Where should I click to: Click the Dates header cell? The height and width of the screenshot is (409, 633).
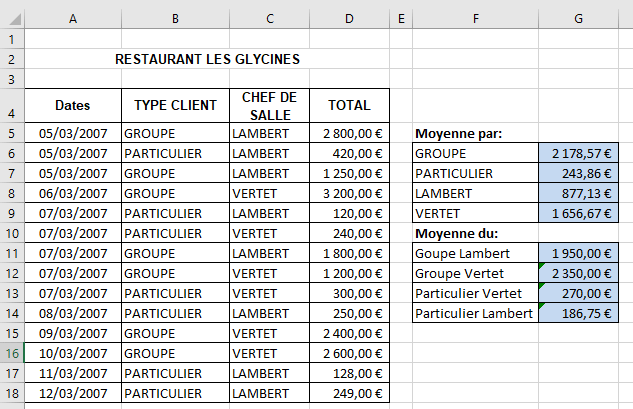coord(72,105)
